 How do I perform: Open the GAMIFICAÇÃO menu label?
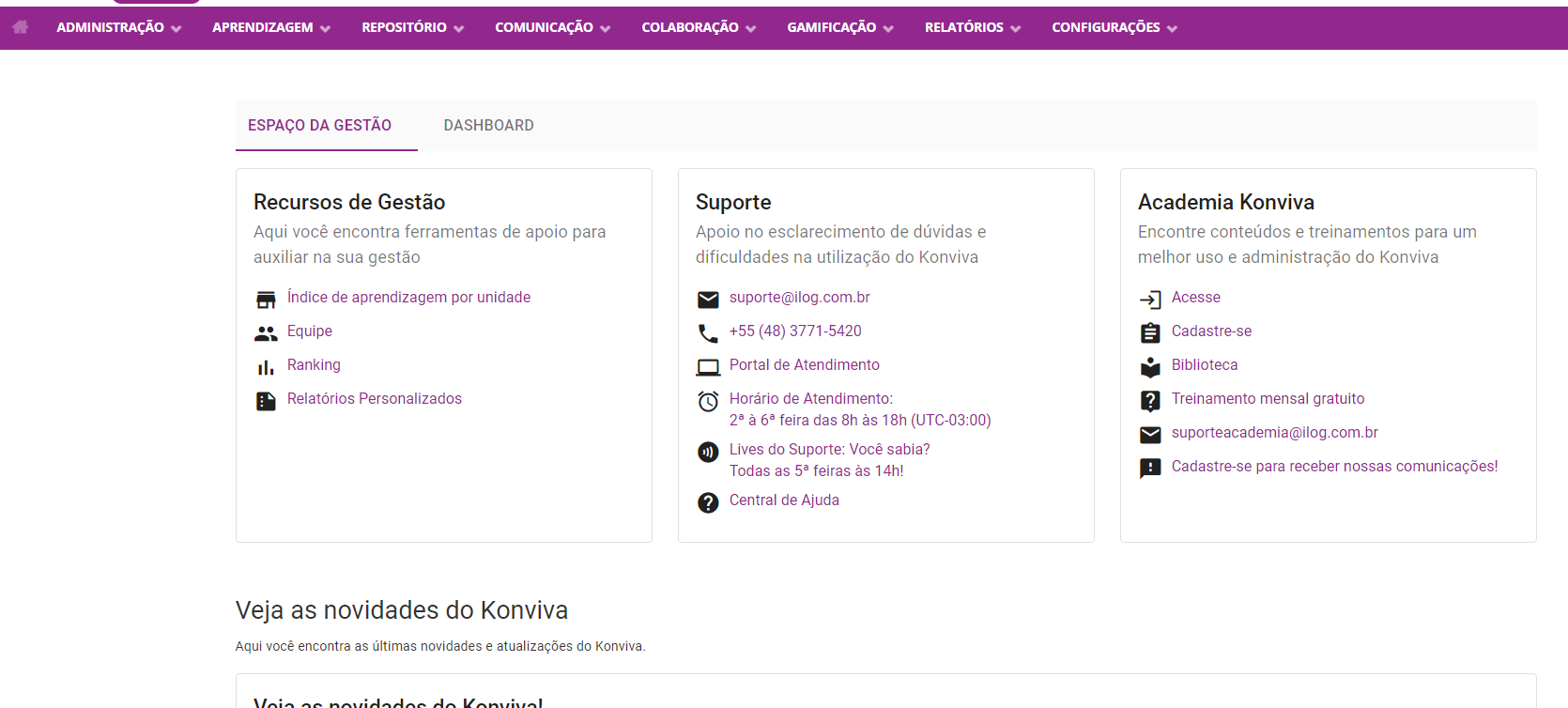pos(831,27)
